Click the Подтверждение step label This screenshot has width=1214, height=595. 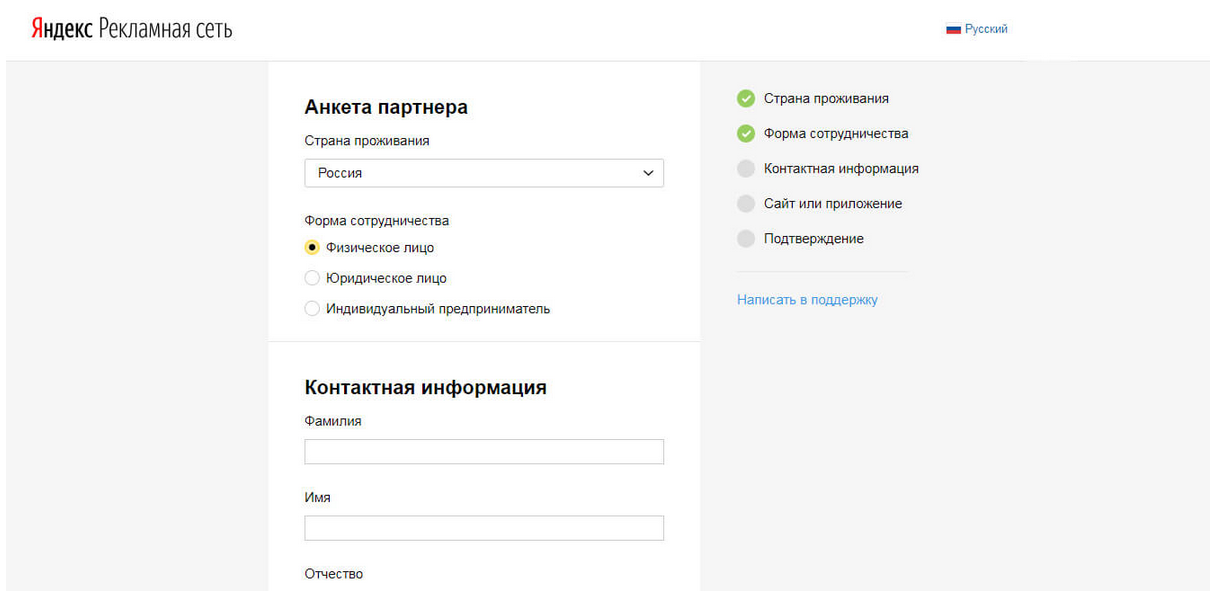pos(813,239)
